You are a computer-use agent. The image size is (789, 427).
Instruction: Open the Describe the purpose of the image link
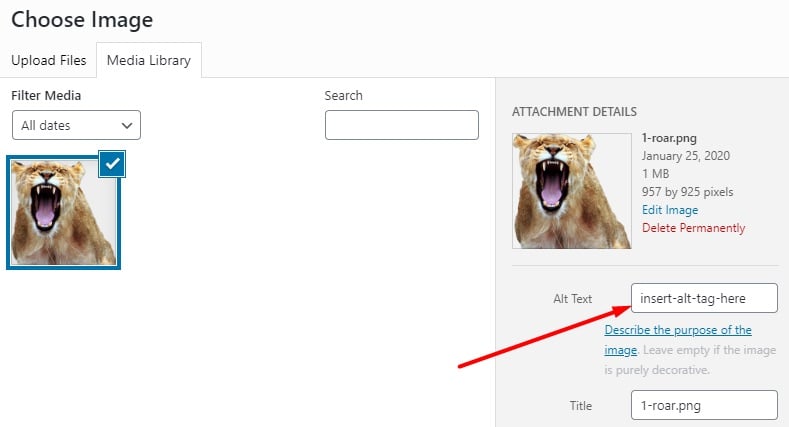[678, 339]
